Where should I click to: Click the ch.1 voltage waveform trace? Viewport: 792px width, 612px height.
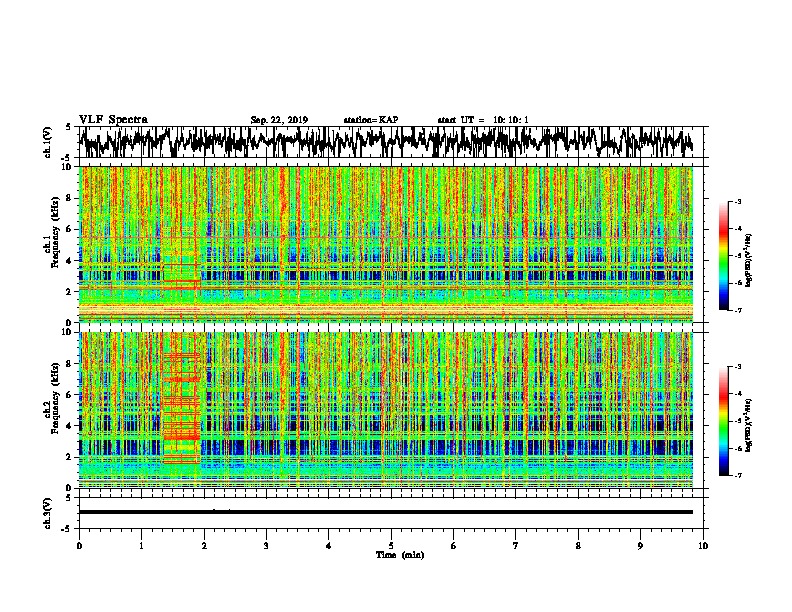coord(385,142)
